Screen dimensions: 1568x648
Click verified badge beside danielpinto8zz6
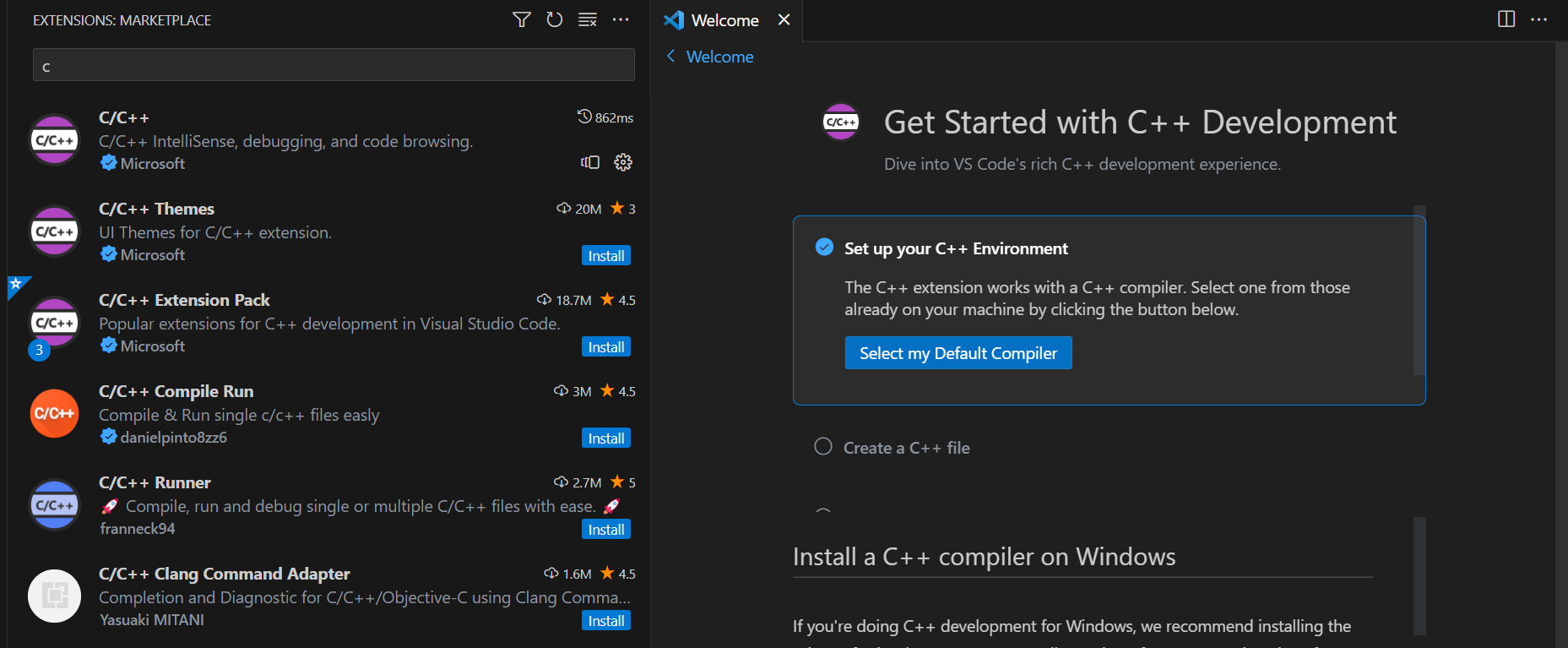[x=108, y=436]
